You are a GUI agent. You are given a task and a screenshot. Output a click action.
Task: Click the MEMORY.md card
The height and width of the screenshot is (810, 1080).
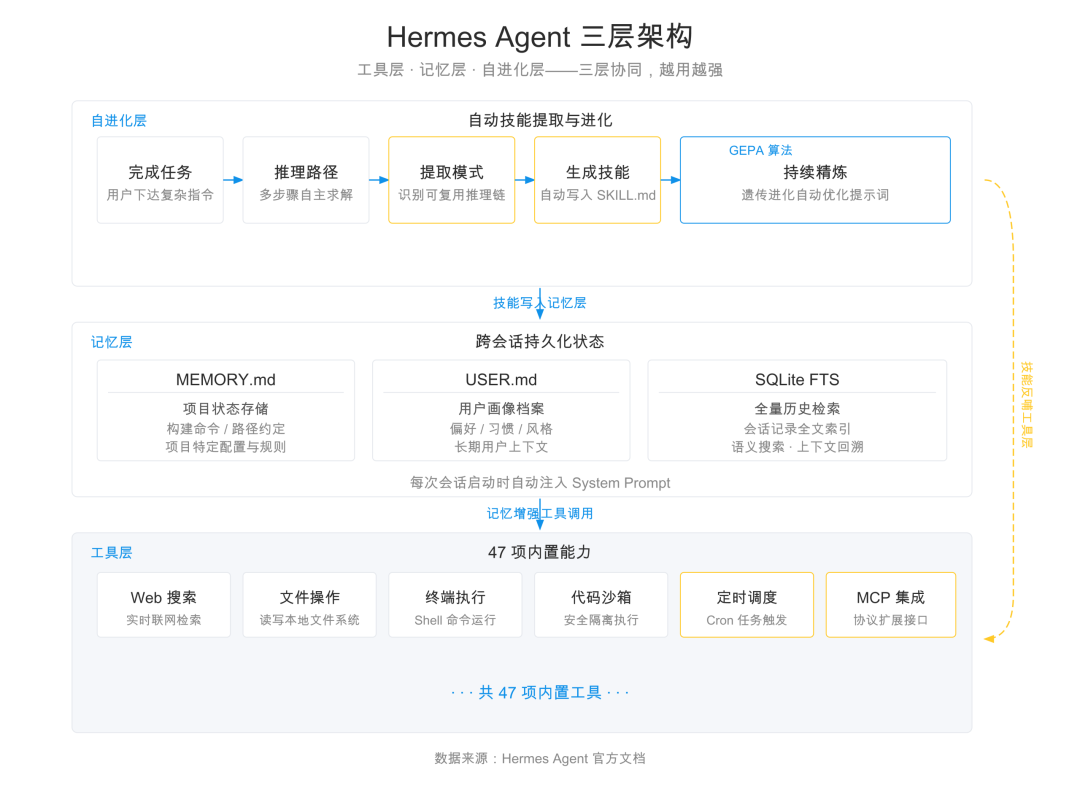(x=225, y=410)
